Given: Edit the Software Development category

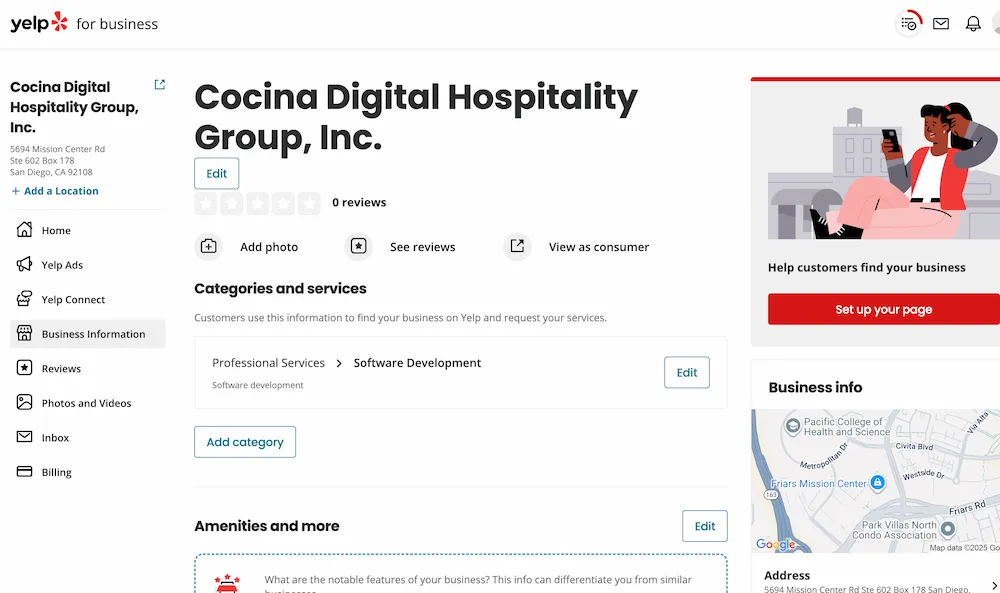Looking at the screenshot, I should (x=686, y=372).
